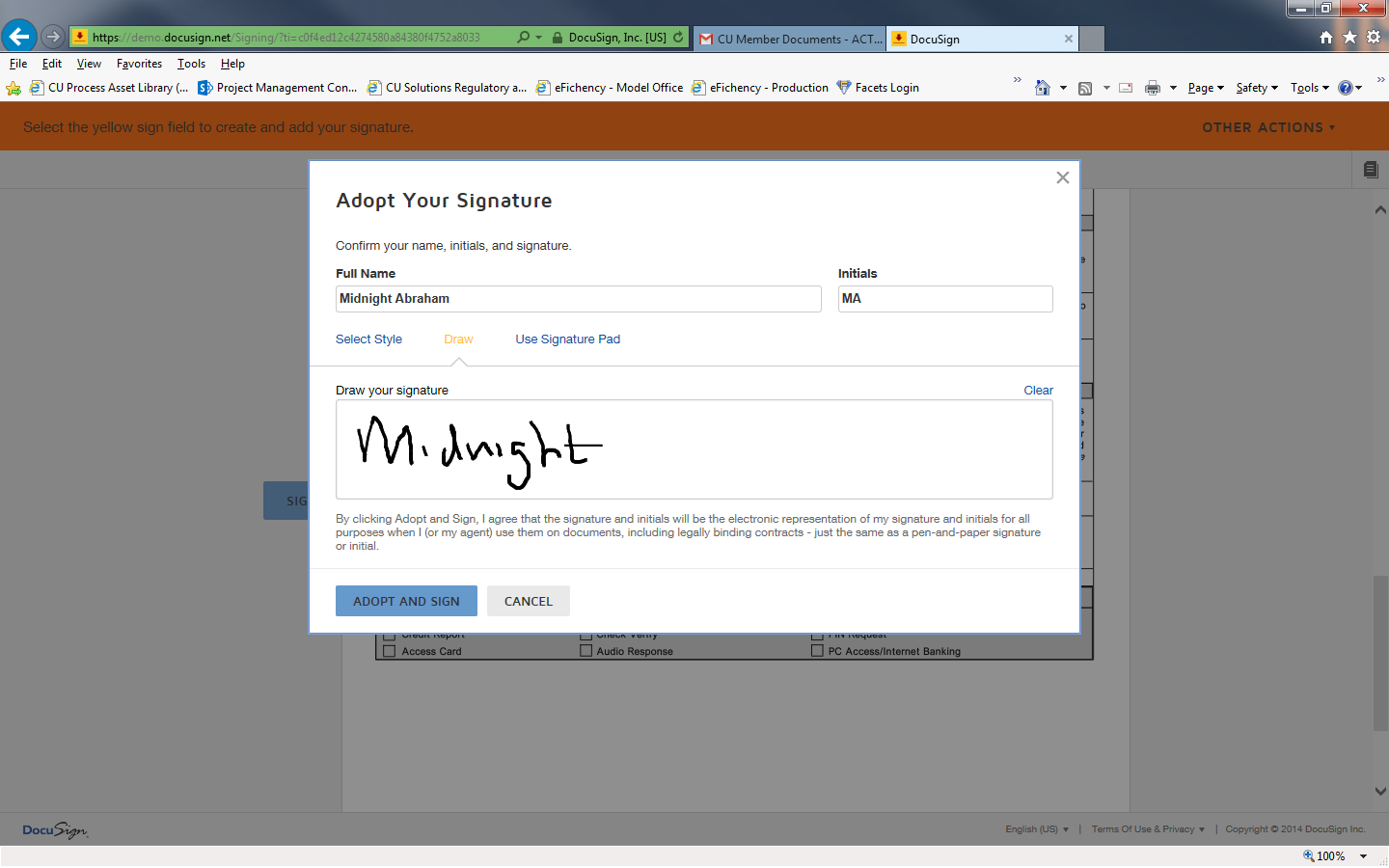Image resolution: width=1389 pixels, height=868 pixels.
Task: Expand command bar overflow chevron at far right
Action: click(1380, 80)
